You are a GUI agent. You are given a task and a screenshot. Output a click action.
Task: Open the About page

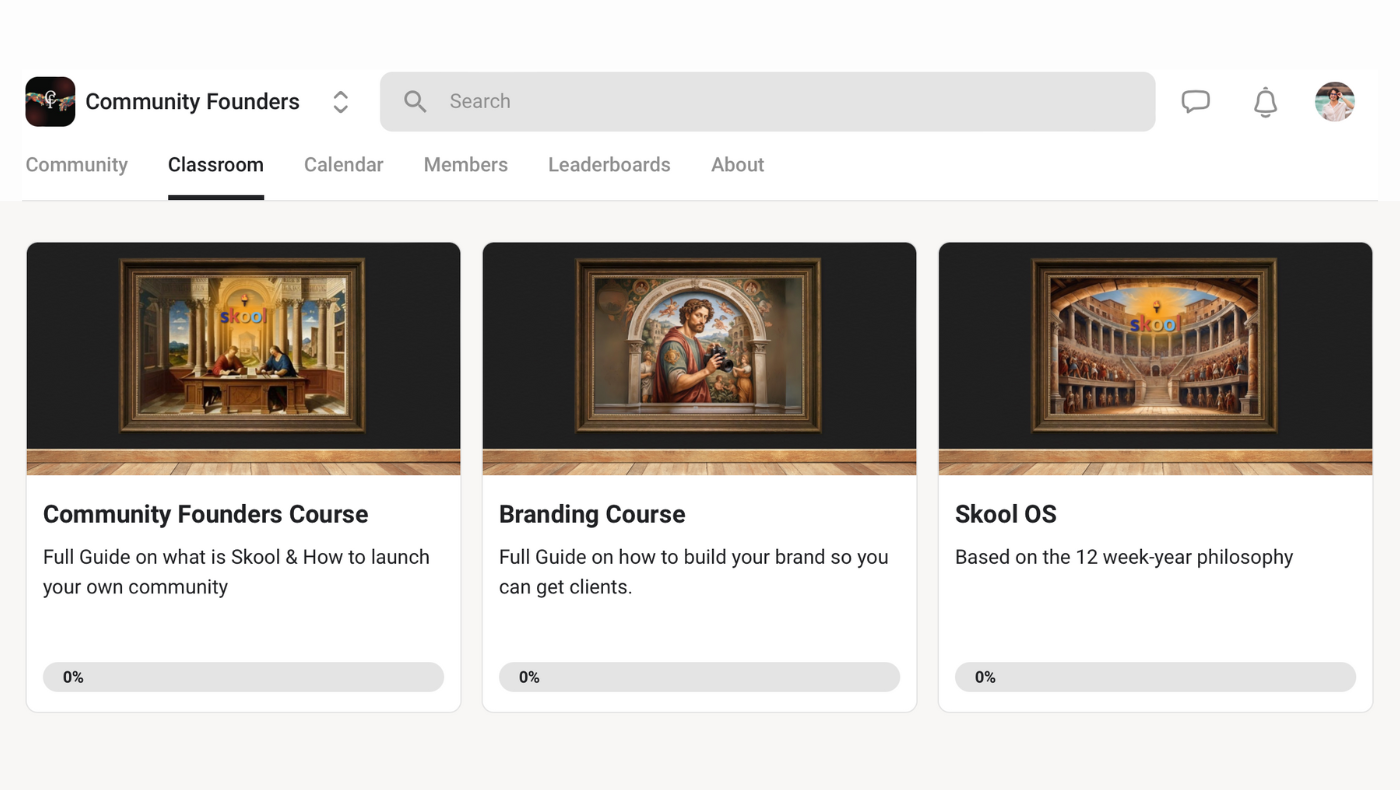(737, 164)
